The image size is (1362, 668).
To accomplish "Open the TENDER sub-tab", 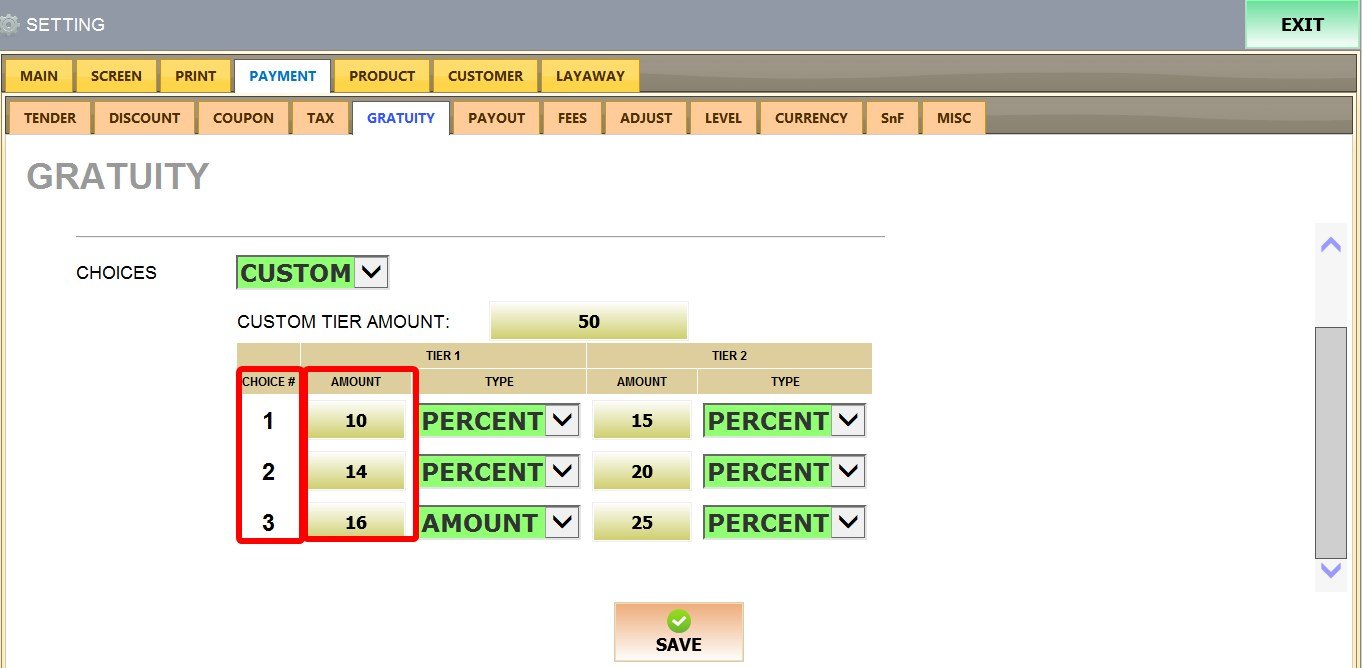I will pos(50,118).
